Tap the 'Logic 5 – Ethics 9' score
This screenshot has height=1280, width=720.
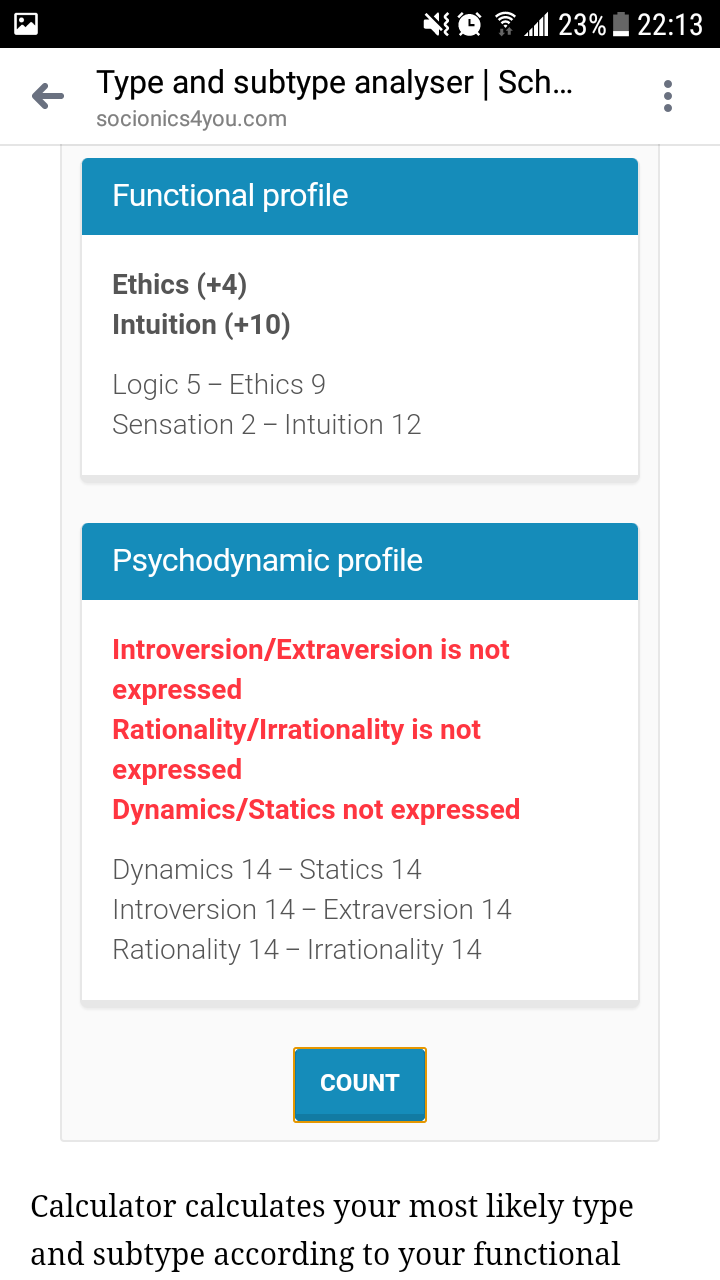point(219,385)
